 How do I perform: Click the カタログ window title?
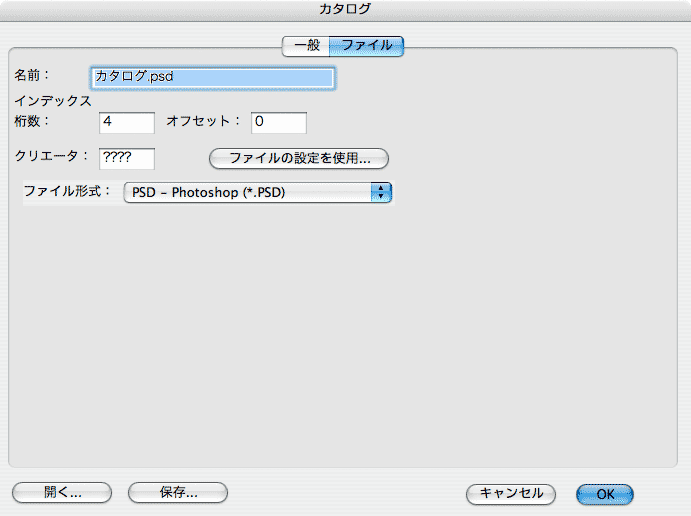[x=345, y=9]
